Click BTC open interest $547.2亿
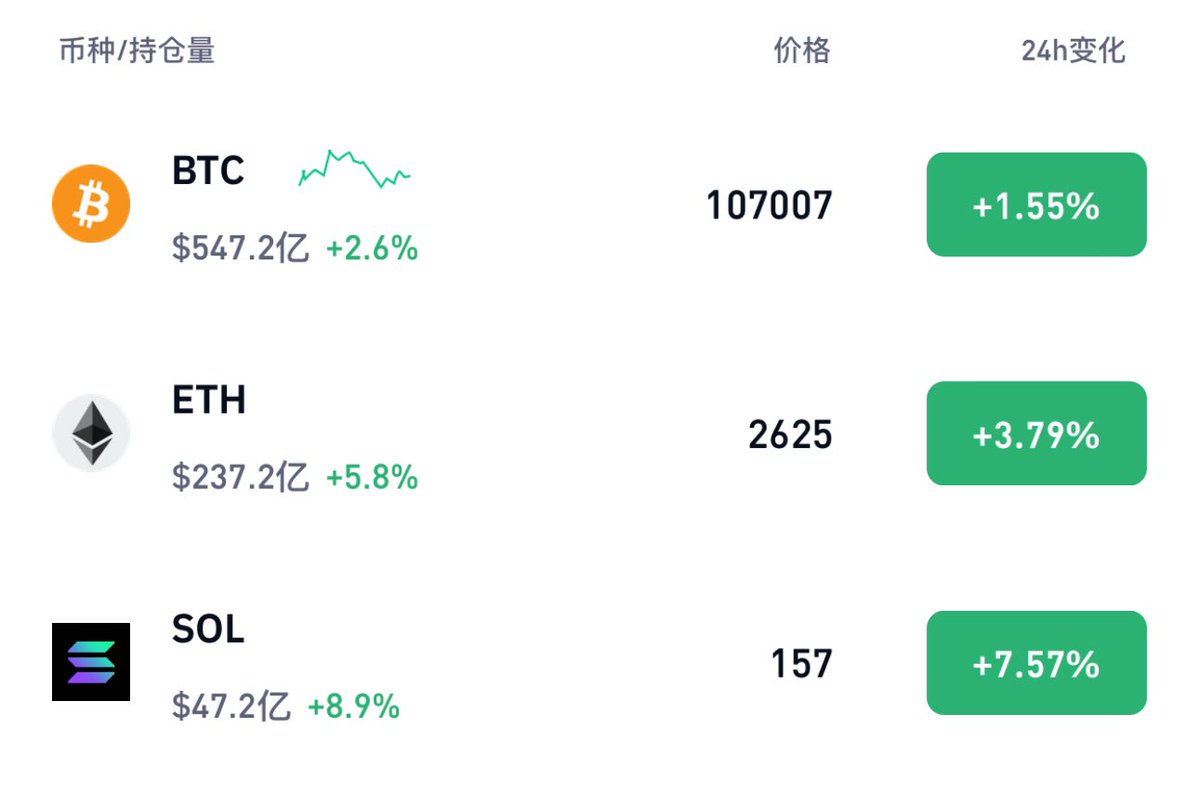 (240, 248)
